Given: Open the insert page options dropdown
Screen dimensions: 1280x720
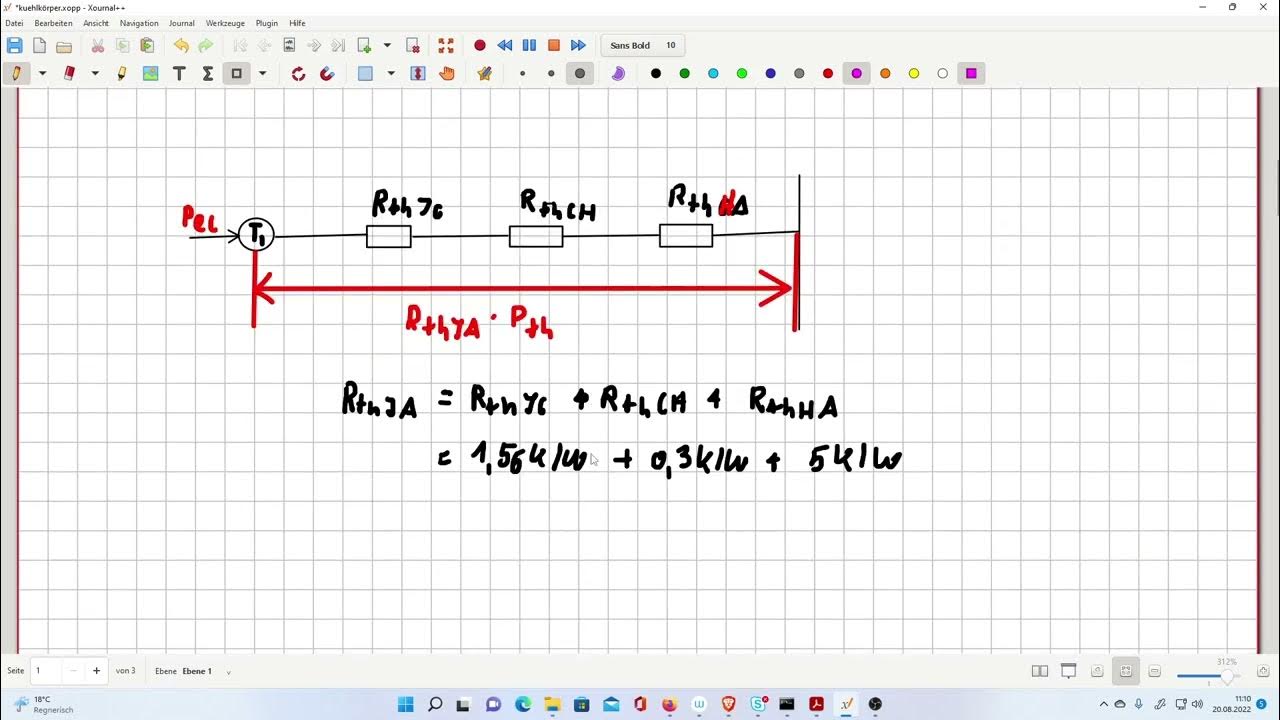Looking at the screenshot, I should 387,45.
